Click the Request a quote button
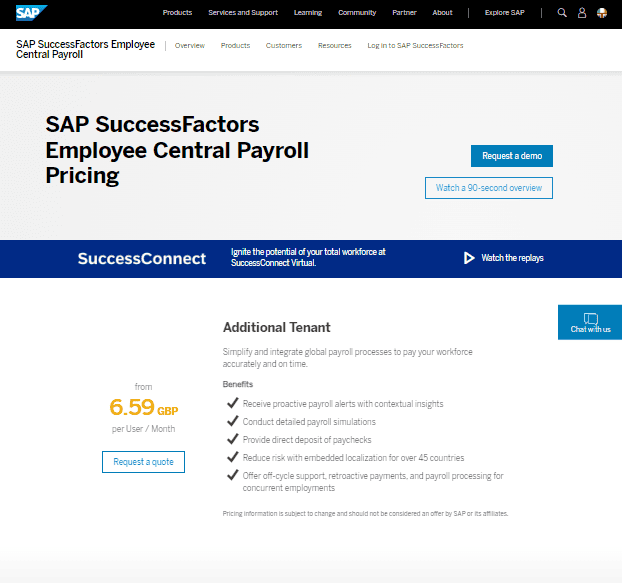622x583 pixels. 143,462
